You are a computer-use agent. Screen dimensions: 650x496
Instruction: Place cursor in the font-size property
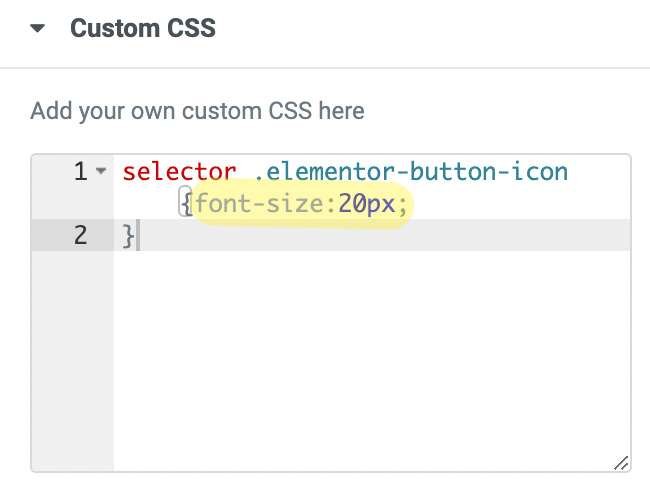pyautogui.click(x=260, y=203)
